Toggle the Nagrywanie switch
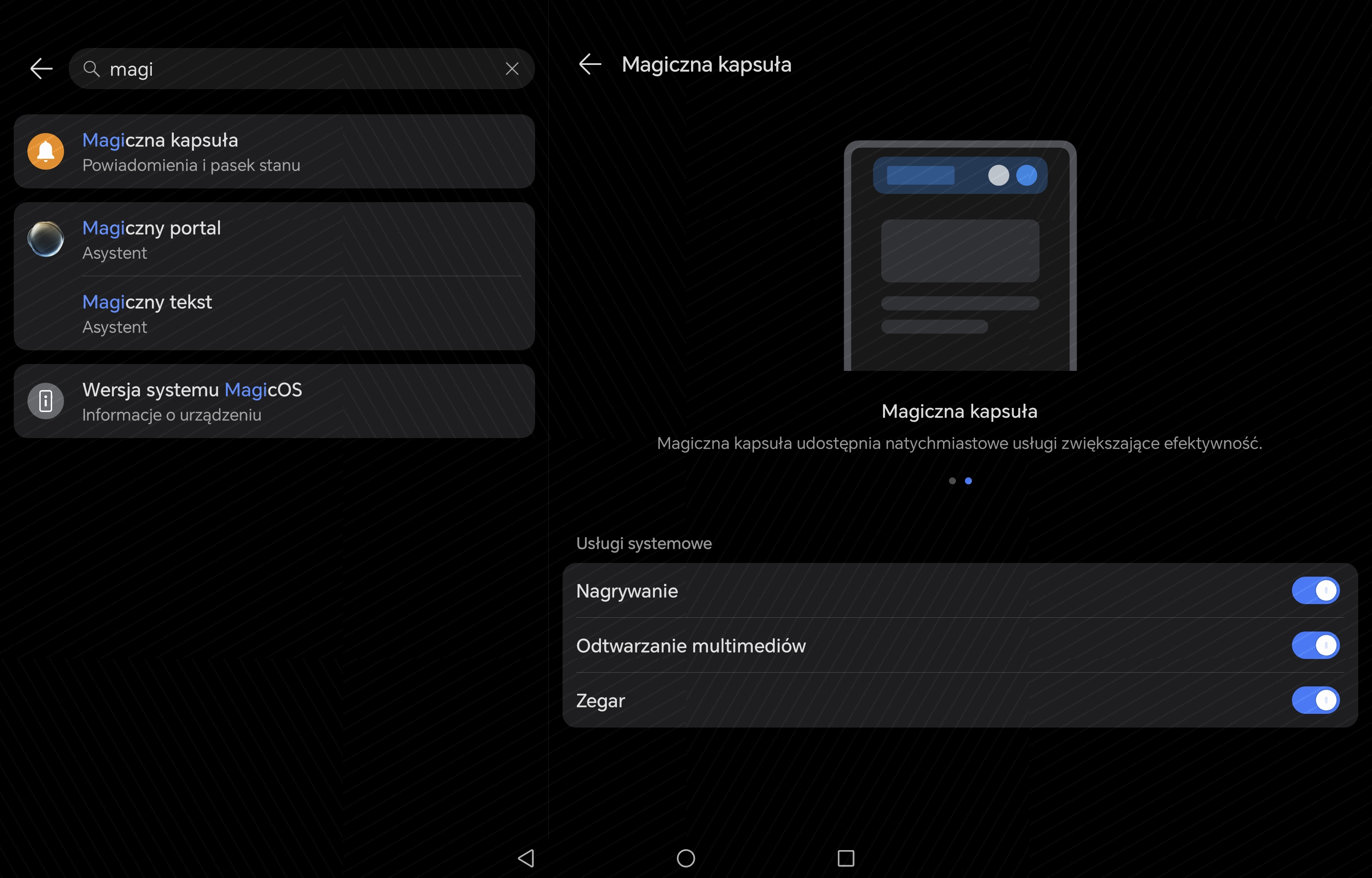Screen dimensions: 1372x878 coord(1316,591)
